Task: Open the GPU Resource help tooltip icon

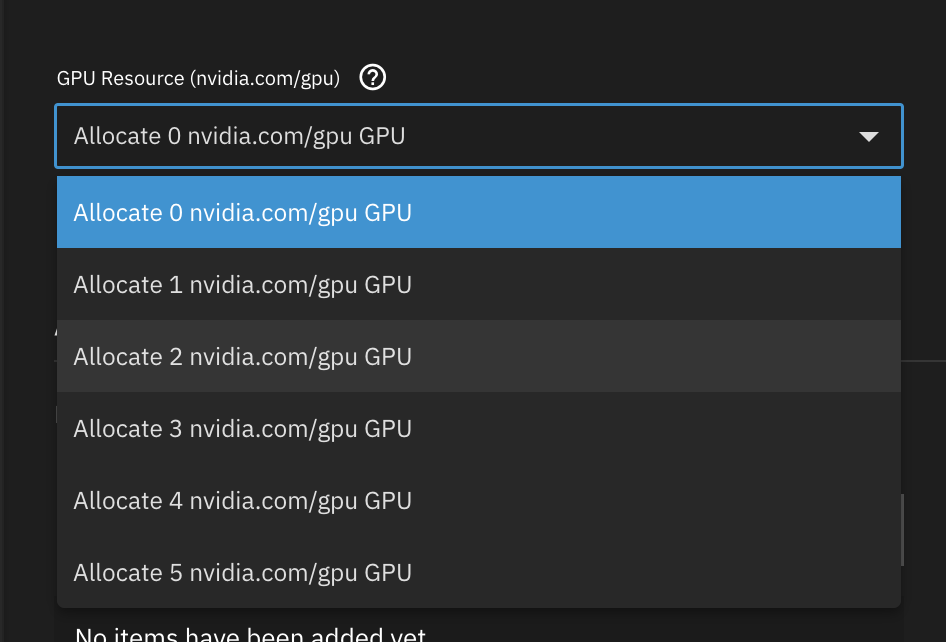Action: point(373,77)
